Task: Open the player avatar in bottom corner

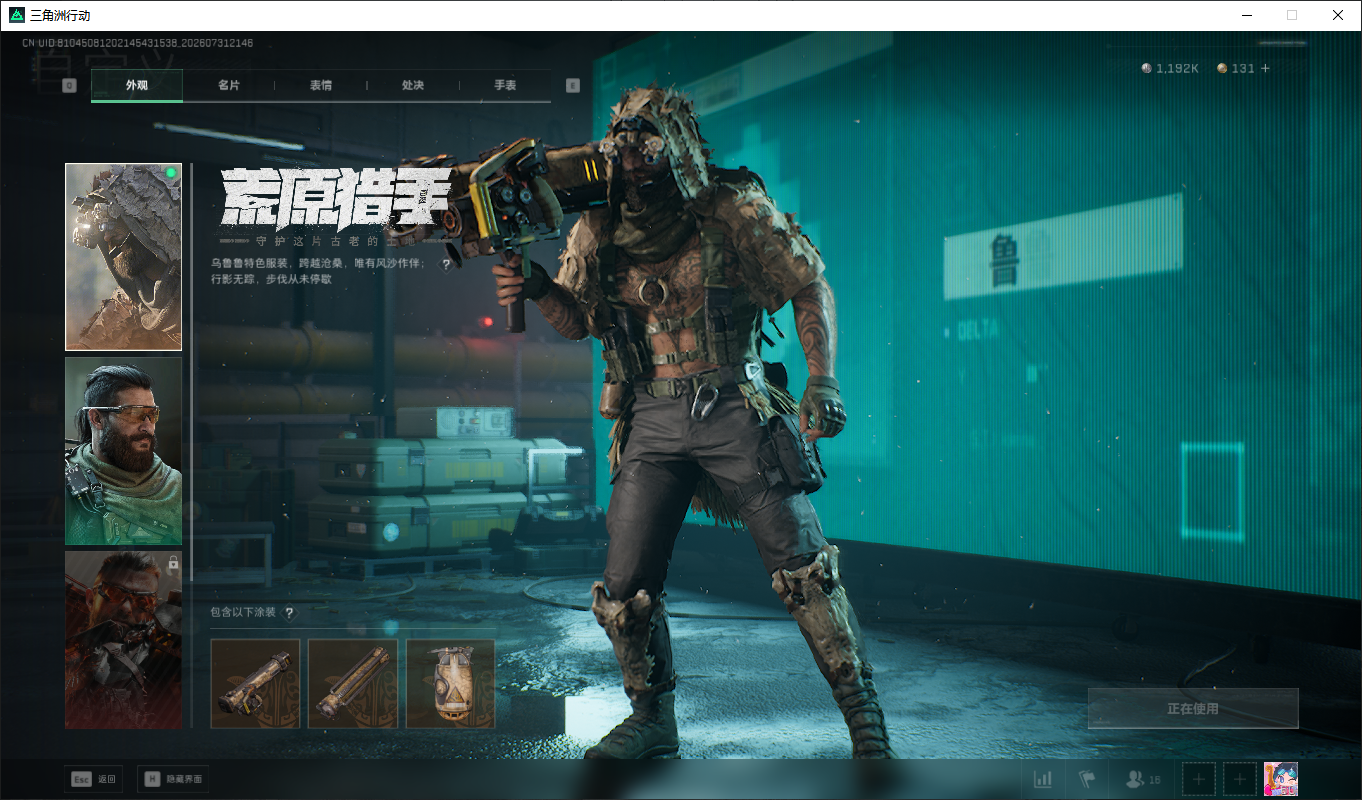Action: [1281, 779]
